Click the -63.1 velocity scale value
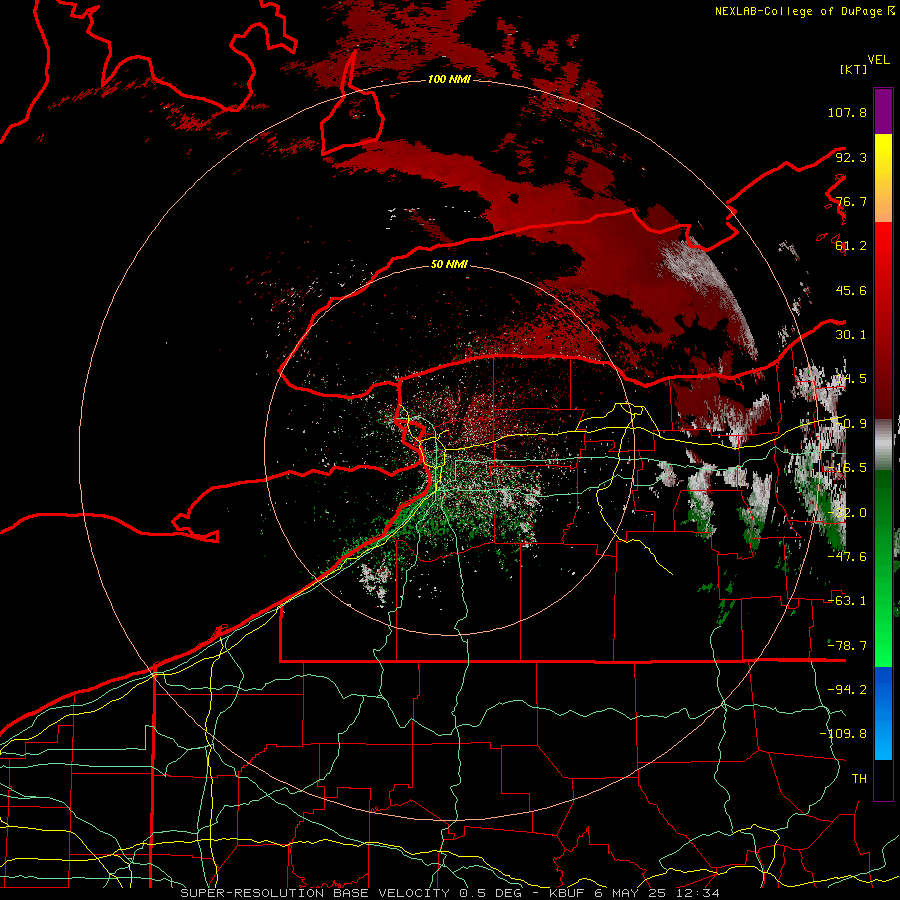Image resolution: width=900 pixels, height=900 pixels. [x=847, y=601]
